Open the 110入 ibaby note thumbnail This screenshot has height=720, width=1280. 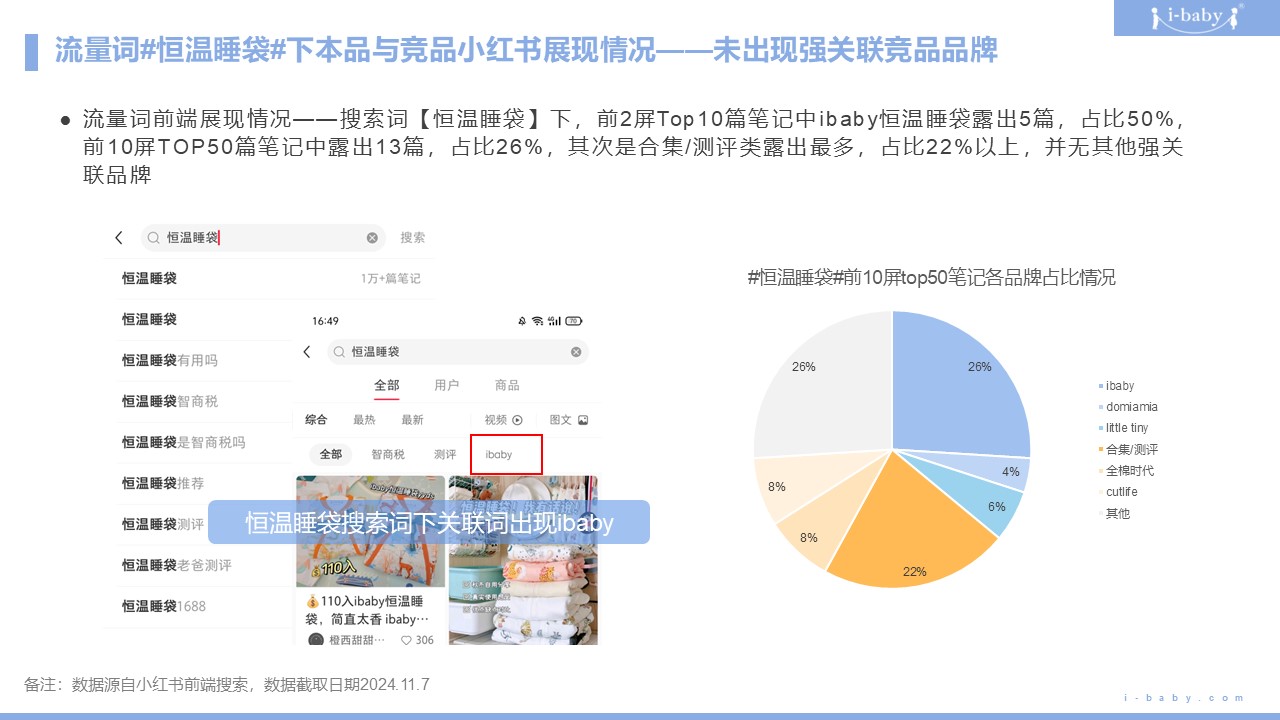coord(370,531)
